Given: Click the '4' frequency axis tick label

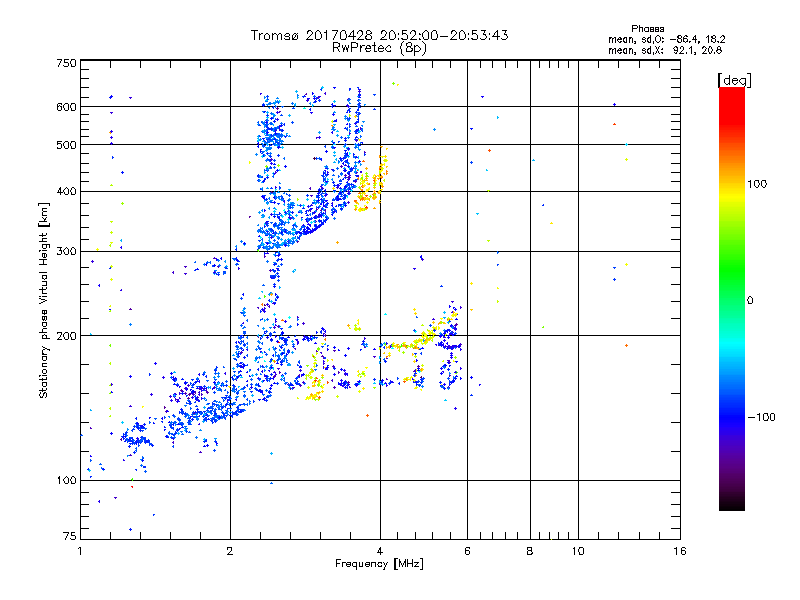Looking at the screenshot, I should [380, 551].
